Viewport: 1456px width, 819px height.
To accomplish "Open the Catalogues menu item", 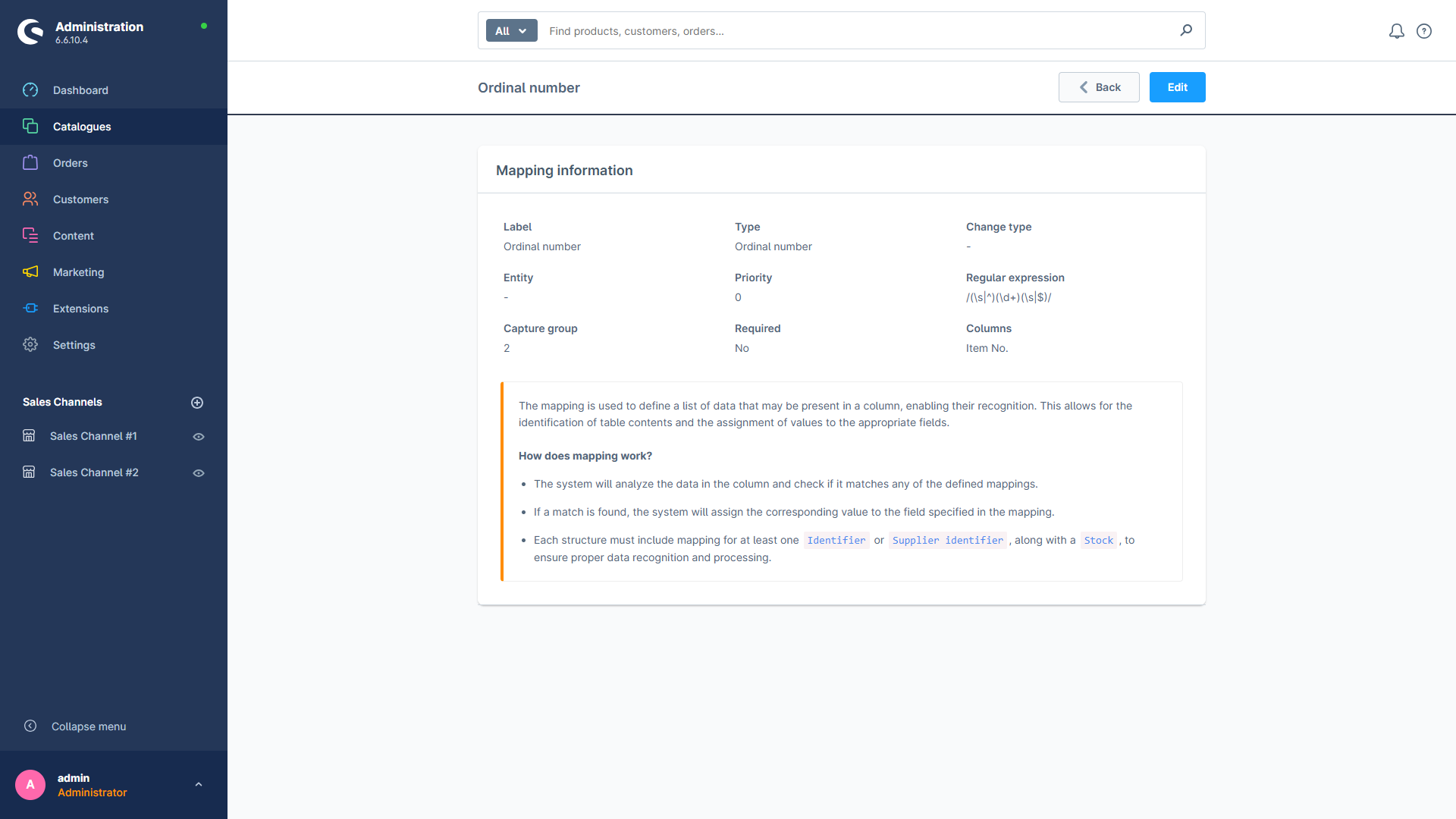I will point(114,127).
